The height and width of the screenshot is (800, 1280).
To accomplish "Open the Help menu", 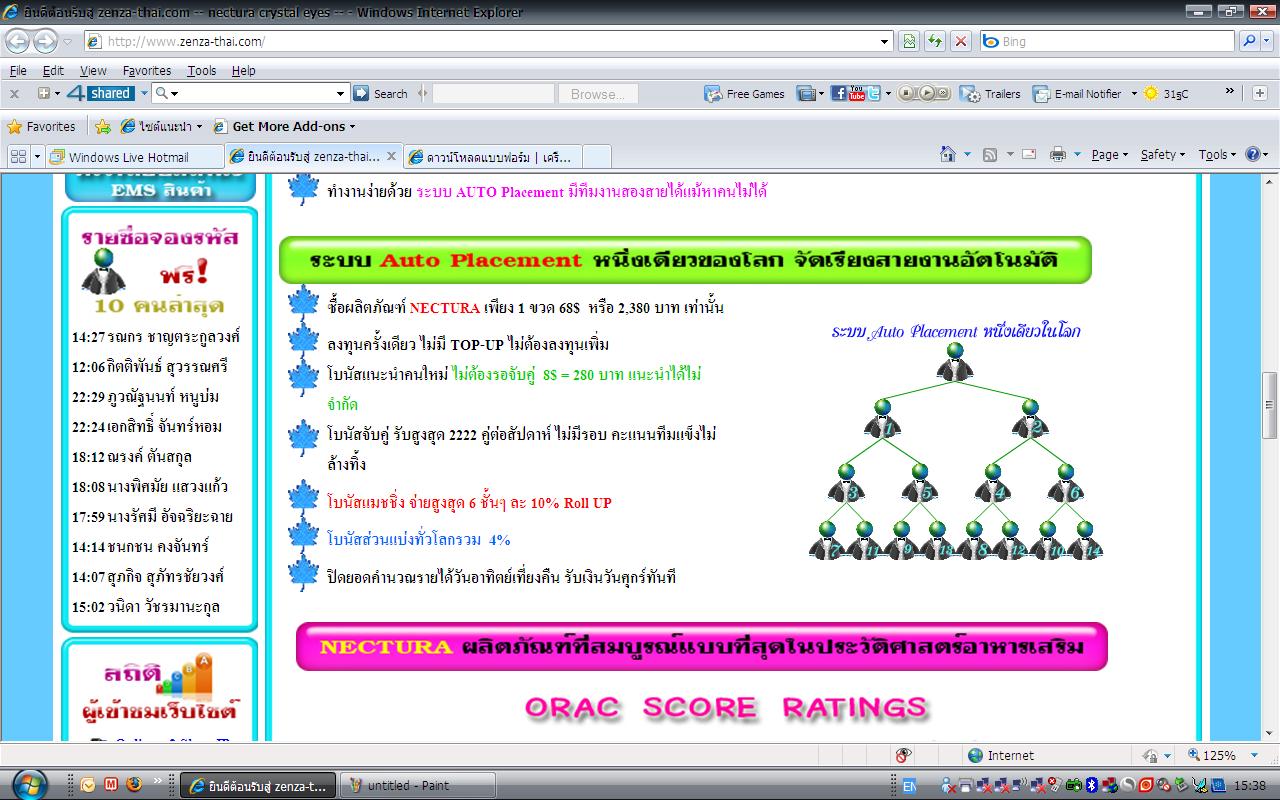I will (243, 70).
